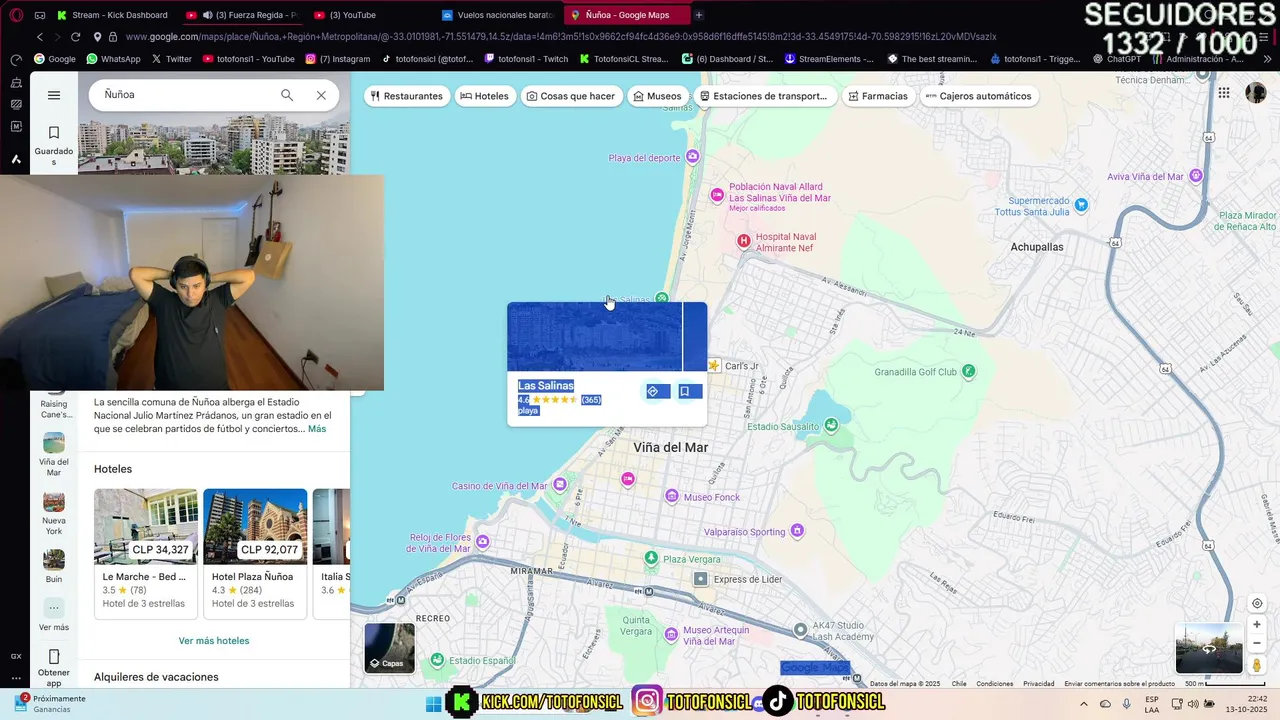
Task: Show my location on map
Action: tap(1257, 603)
